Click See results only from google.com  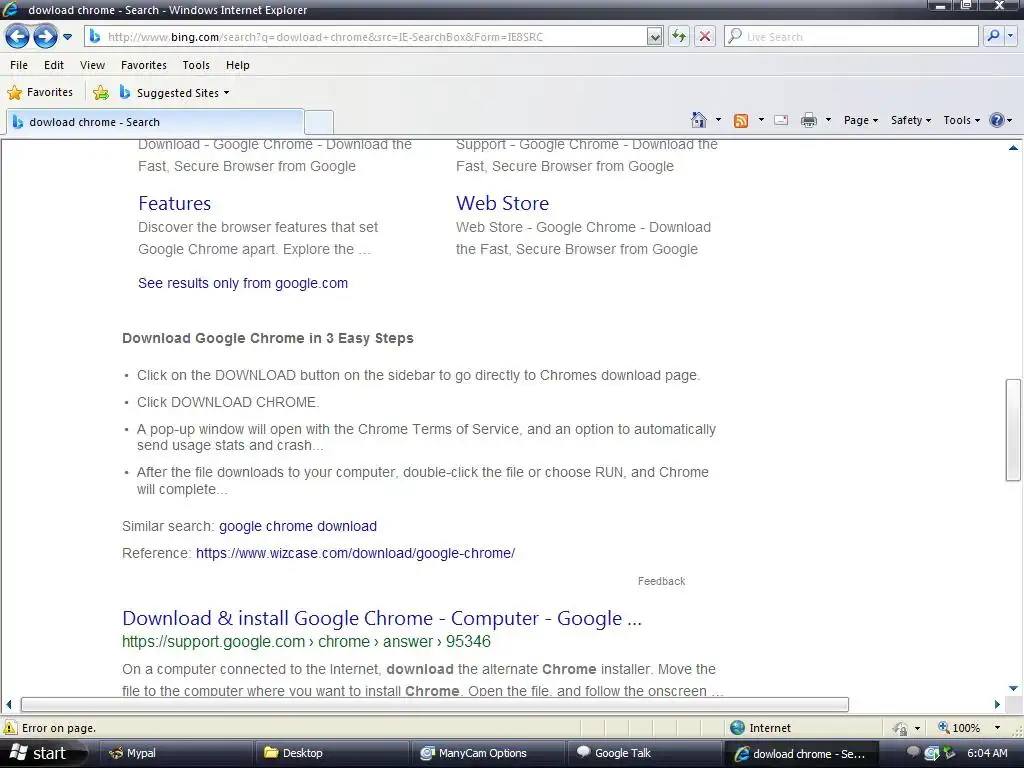(243, 283)
